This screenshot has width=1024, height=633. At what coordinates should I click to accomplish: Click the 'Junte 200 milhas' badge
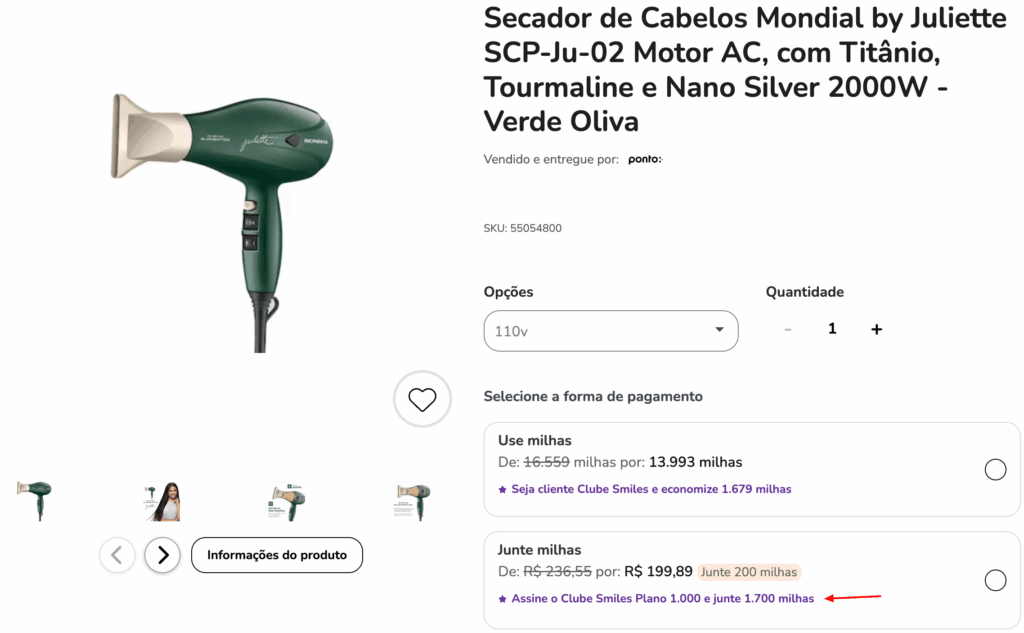click(x=748, y=572)
